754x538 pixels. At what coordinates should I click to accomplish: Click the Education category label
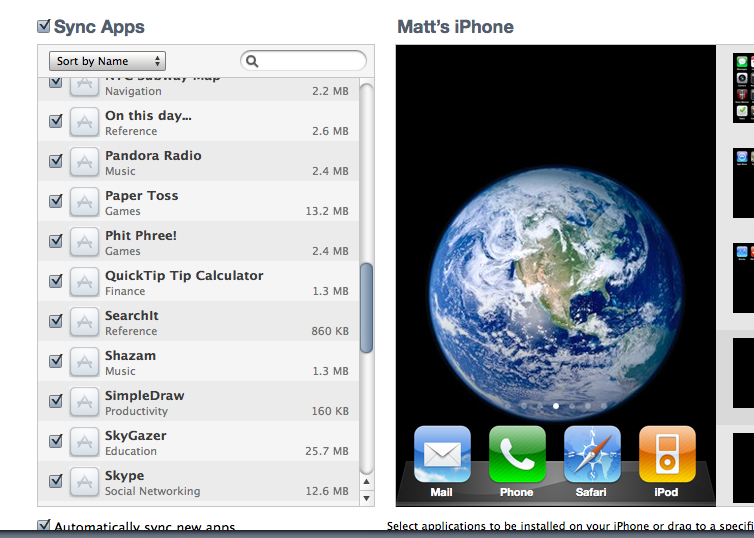tap(131, 451)
